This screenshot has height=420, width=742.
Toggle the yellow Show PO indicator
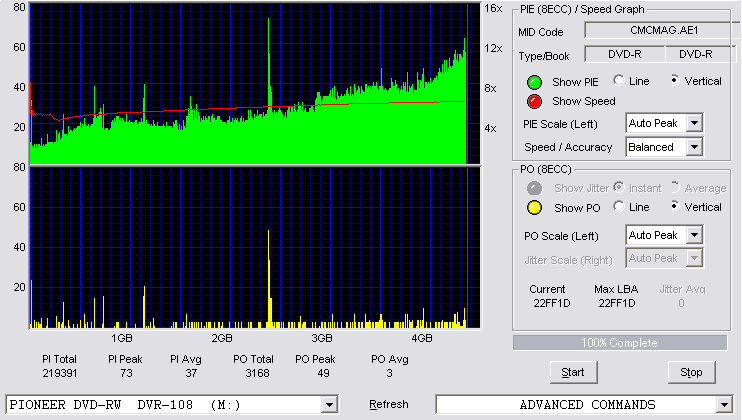click(534, 208)
